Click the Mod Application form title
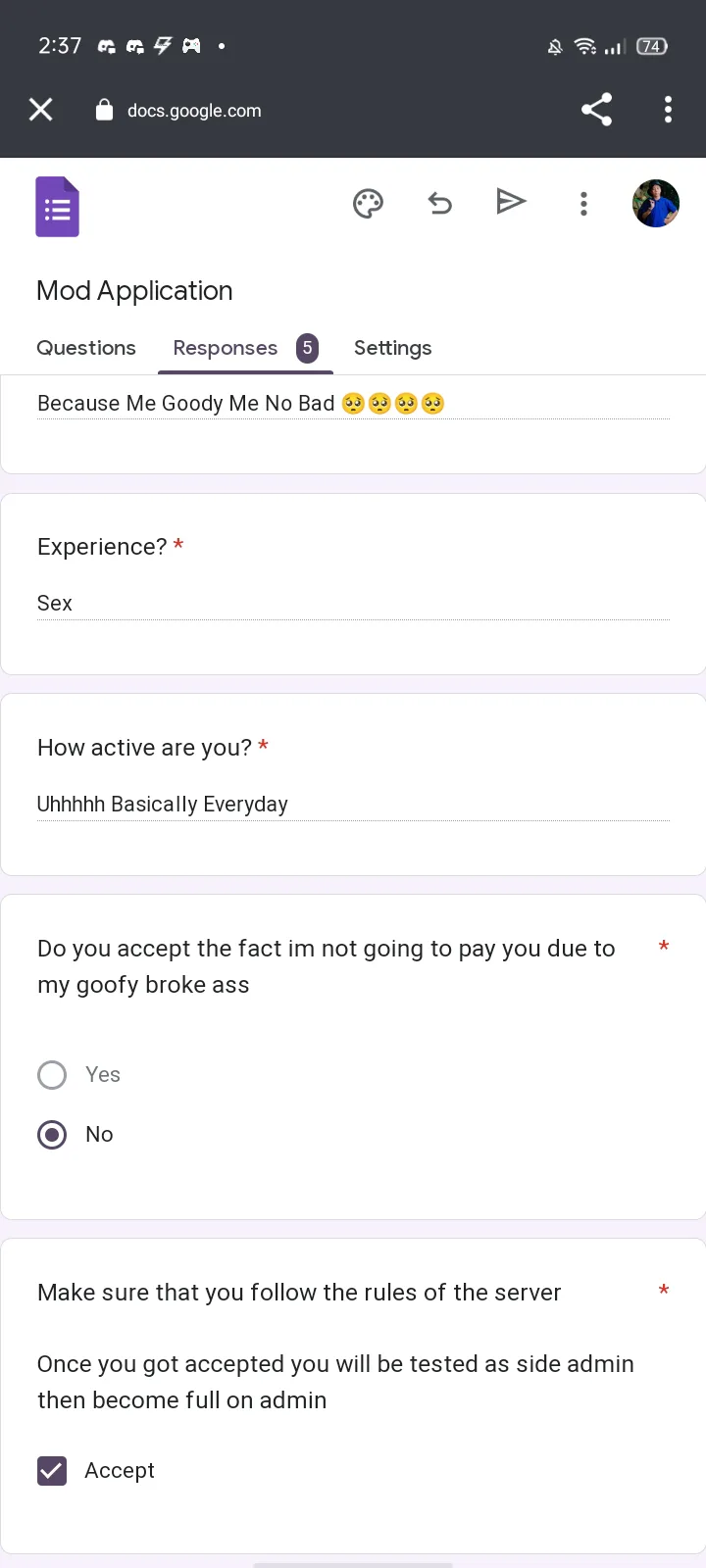 pyautogui.click(x=135, y=291)
